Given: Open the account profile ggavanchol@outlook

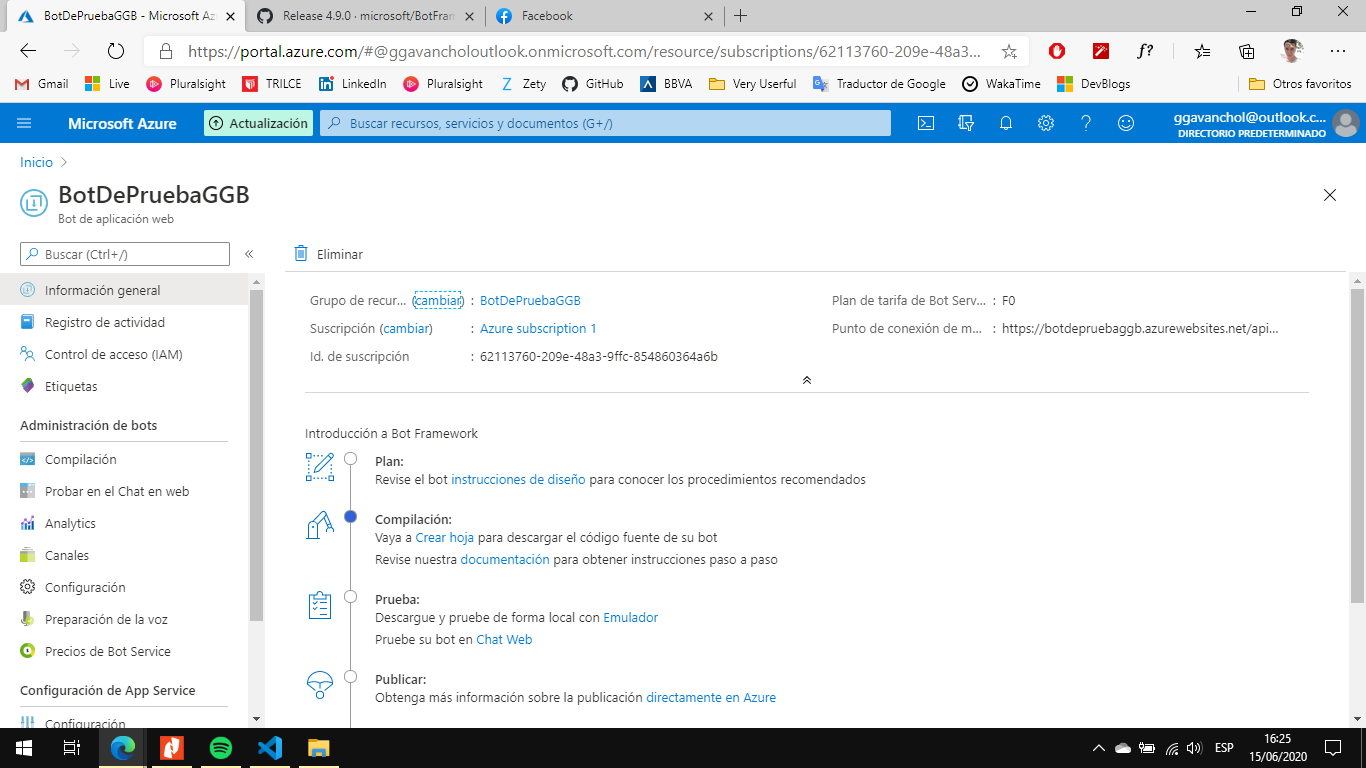Looking at the screenshot, I should click(1265, 123).
